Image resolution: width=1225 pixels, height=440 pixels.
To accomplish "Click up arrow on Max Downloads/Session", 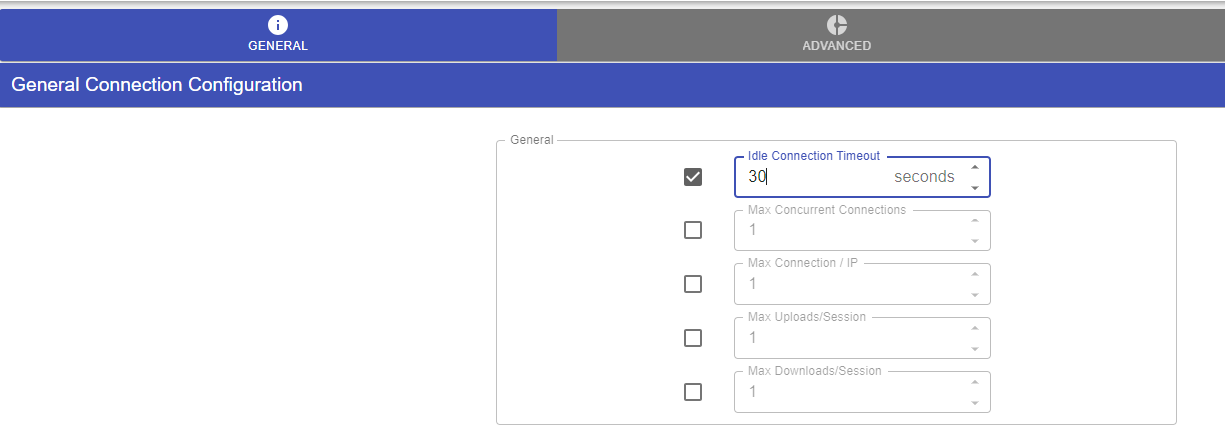I will point(975,383).
